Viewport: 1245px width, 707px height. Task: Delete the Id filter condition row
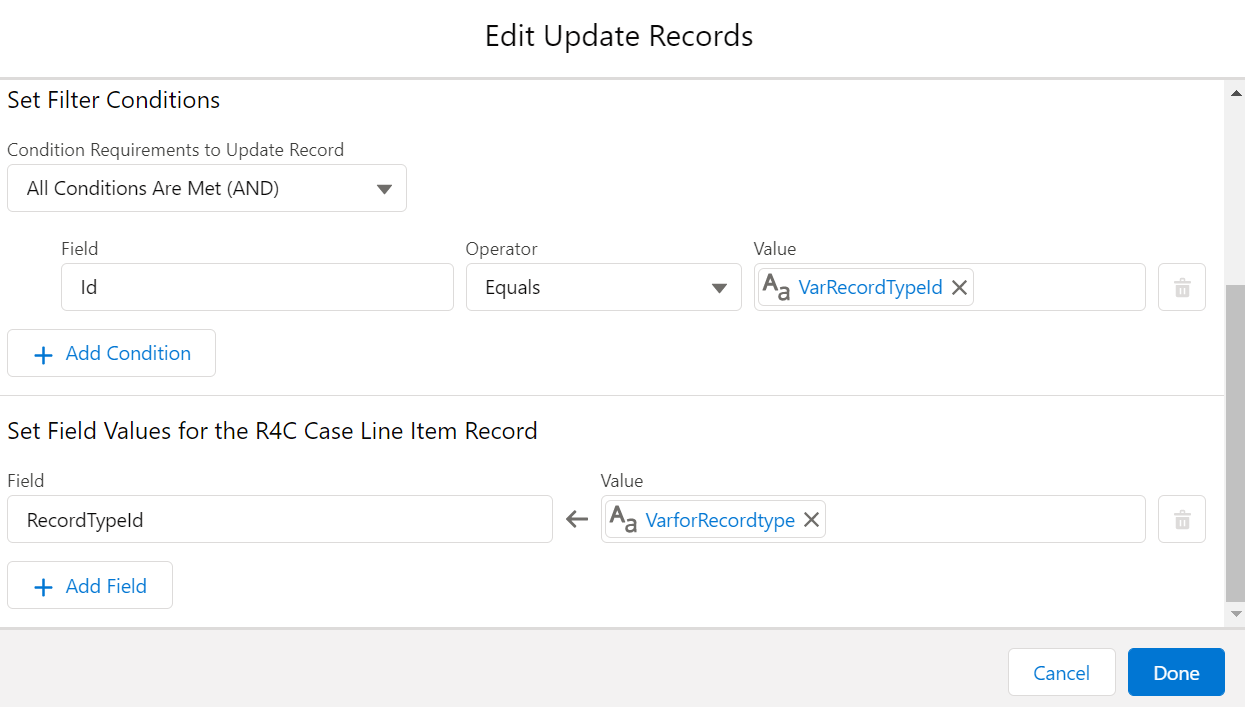(1182, 288)
